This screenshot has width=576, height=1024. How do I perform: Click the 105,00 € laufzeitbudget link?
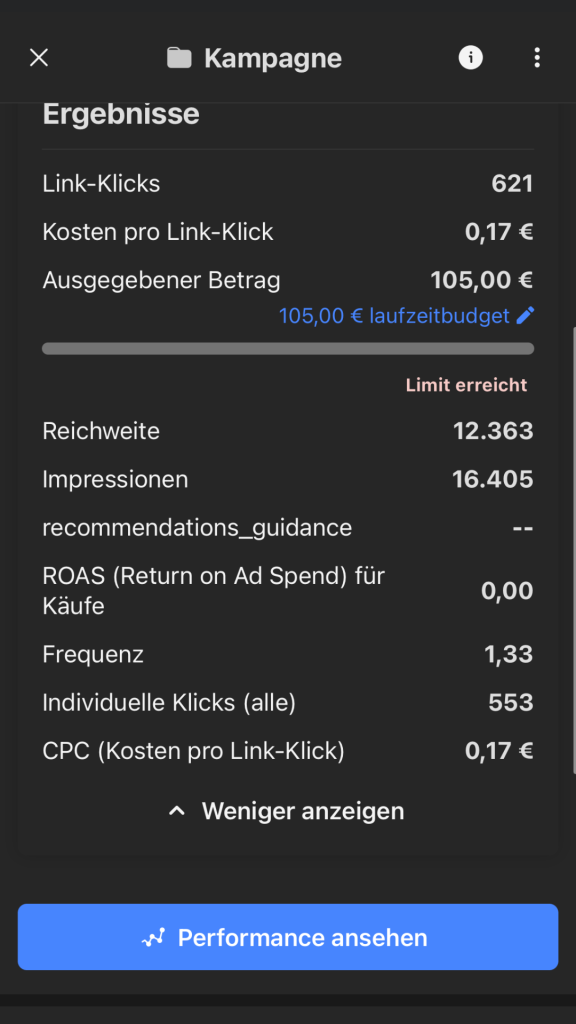pos(394,316)
